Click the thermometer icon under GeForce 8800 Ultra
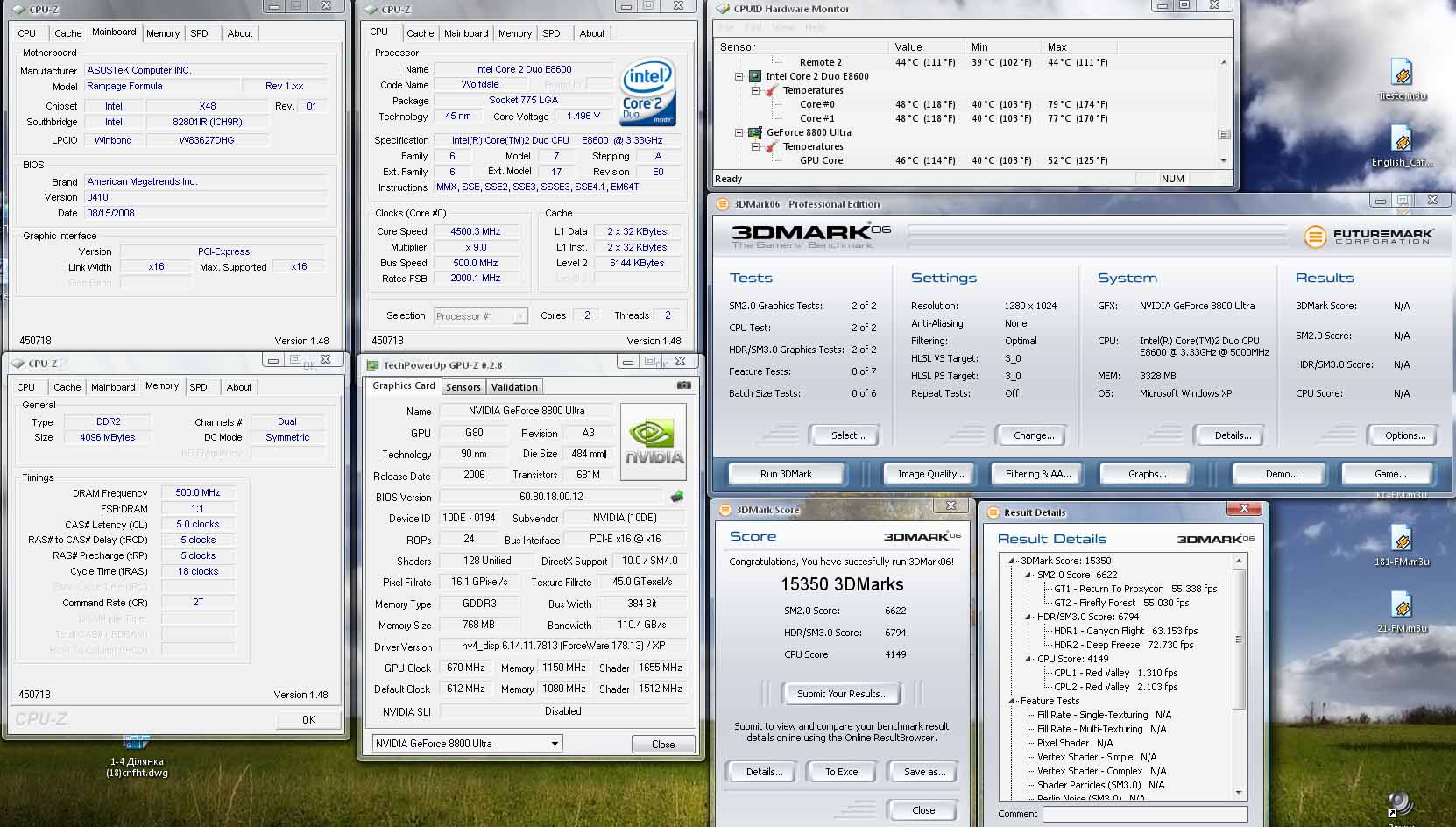This screenshot has height=827, width=1456. 771,146
